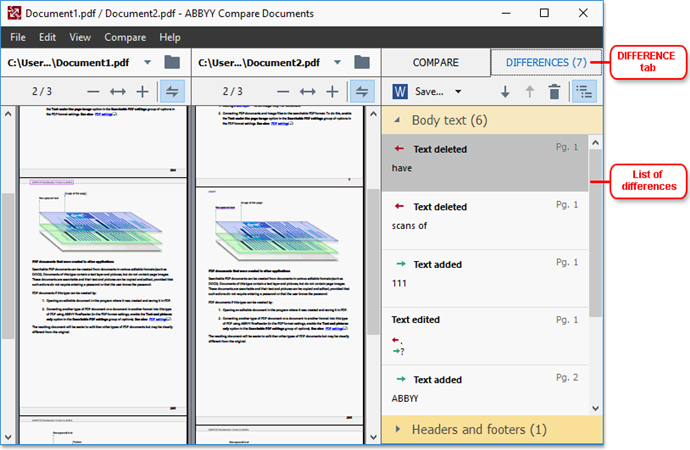Image resolution: width=690 pixels, height=450 pixels.
Task: Click Document1 page counter 2 / 3
Action: click(x=42, y=91)
